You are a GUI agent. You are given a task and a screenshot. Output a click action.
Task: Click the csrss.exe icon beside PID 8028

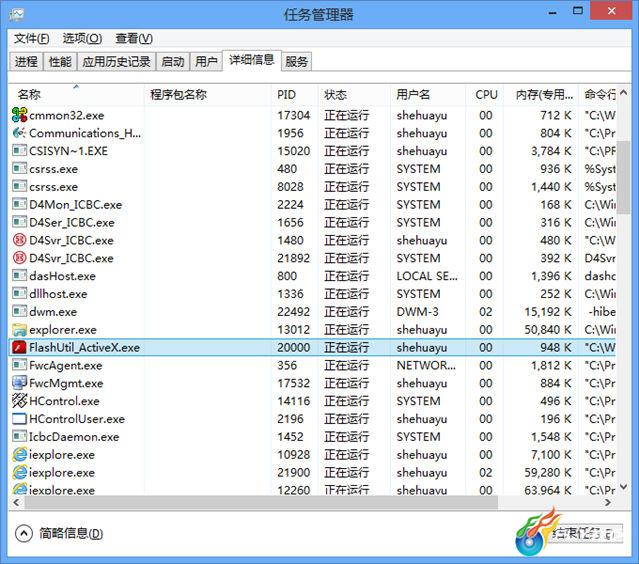click(x=19, y=187)
